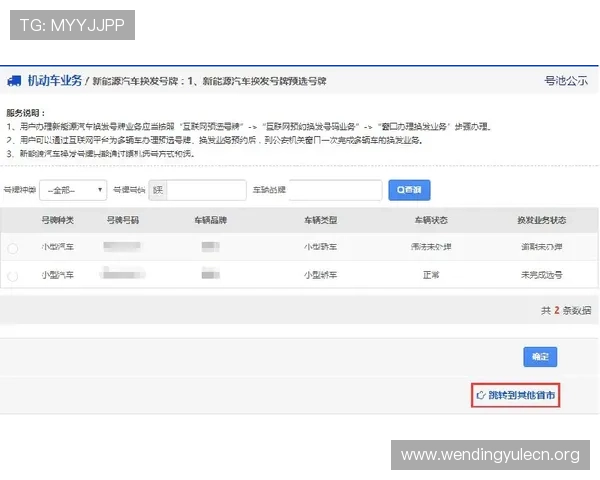Viewport: 600px width, 480px height.
Task: Click the 共 2 条数据 record count
Action: point(566,310)
